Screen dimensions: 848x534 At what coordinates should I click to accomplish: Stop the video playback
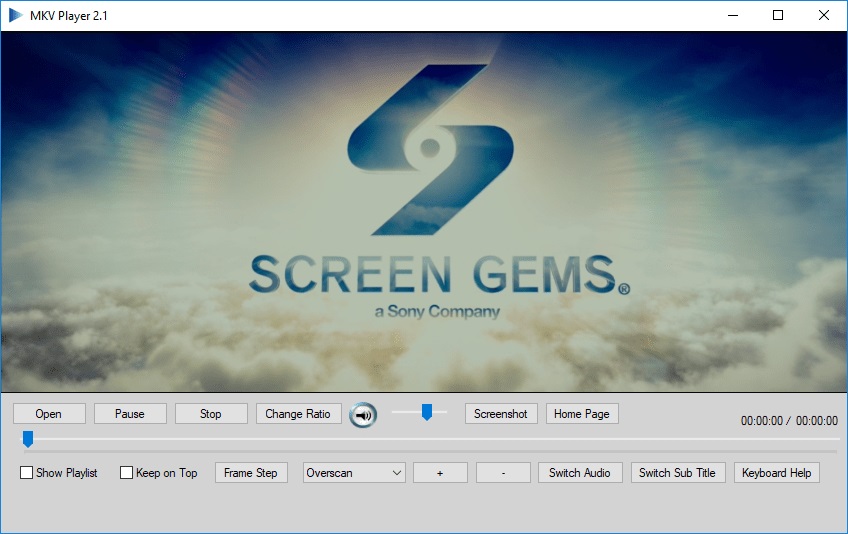(211, 414)
